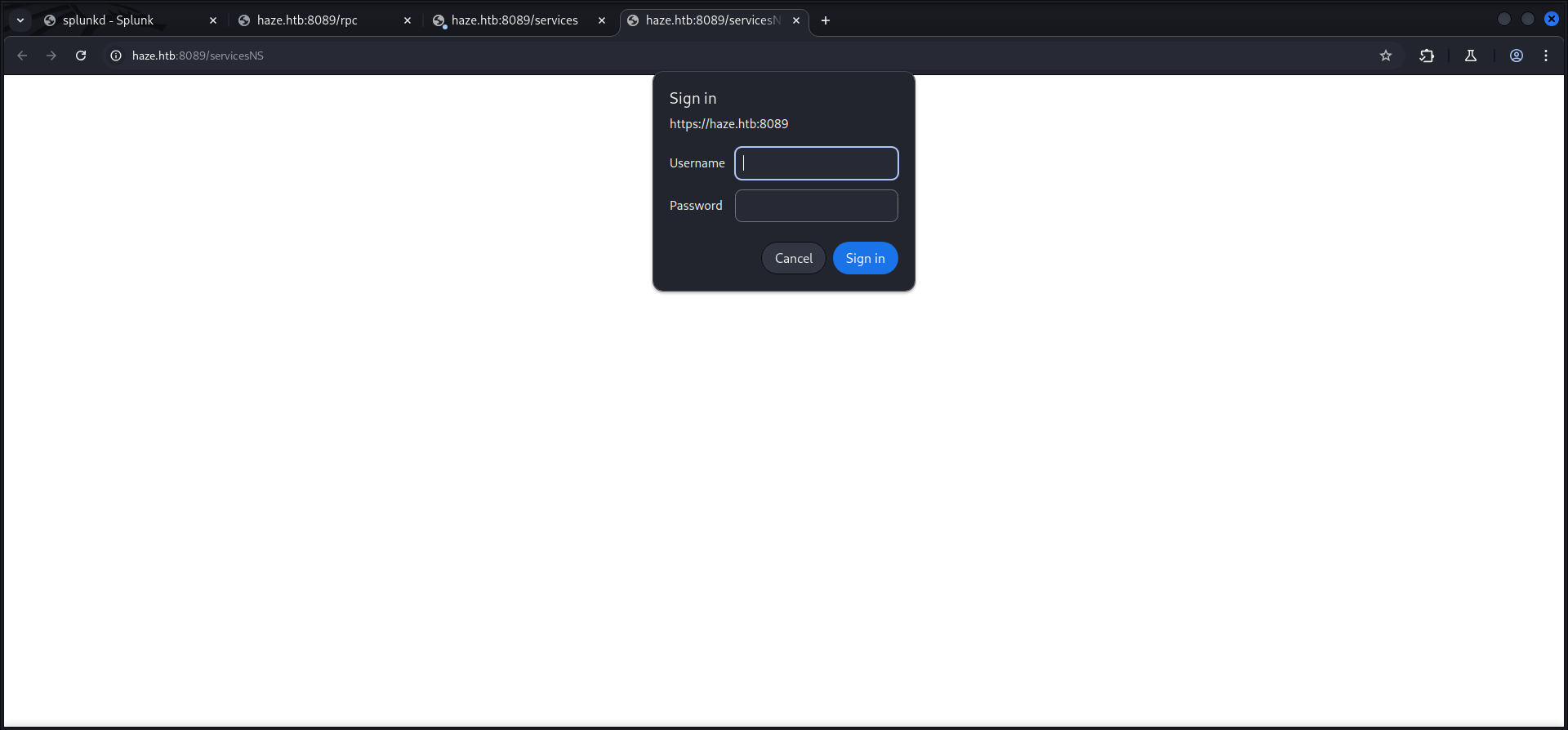1568x730 pixels.
Task: Cancel the sign in dialog
Action: (x=793, y=258)
